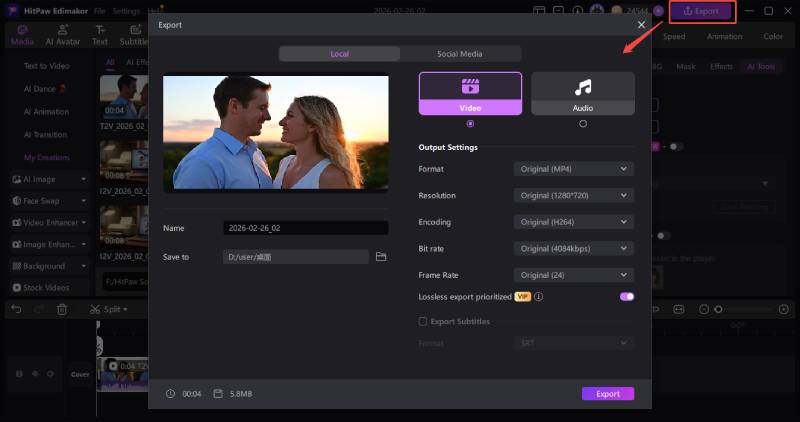Click the top-right Export button

(x=701, y=11)
